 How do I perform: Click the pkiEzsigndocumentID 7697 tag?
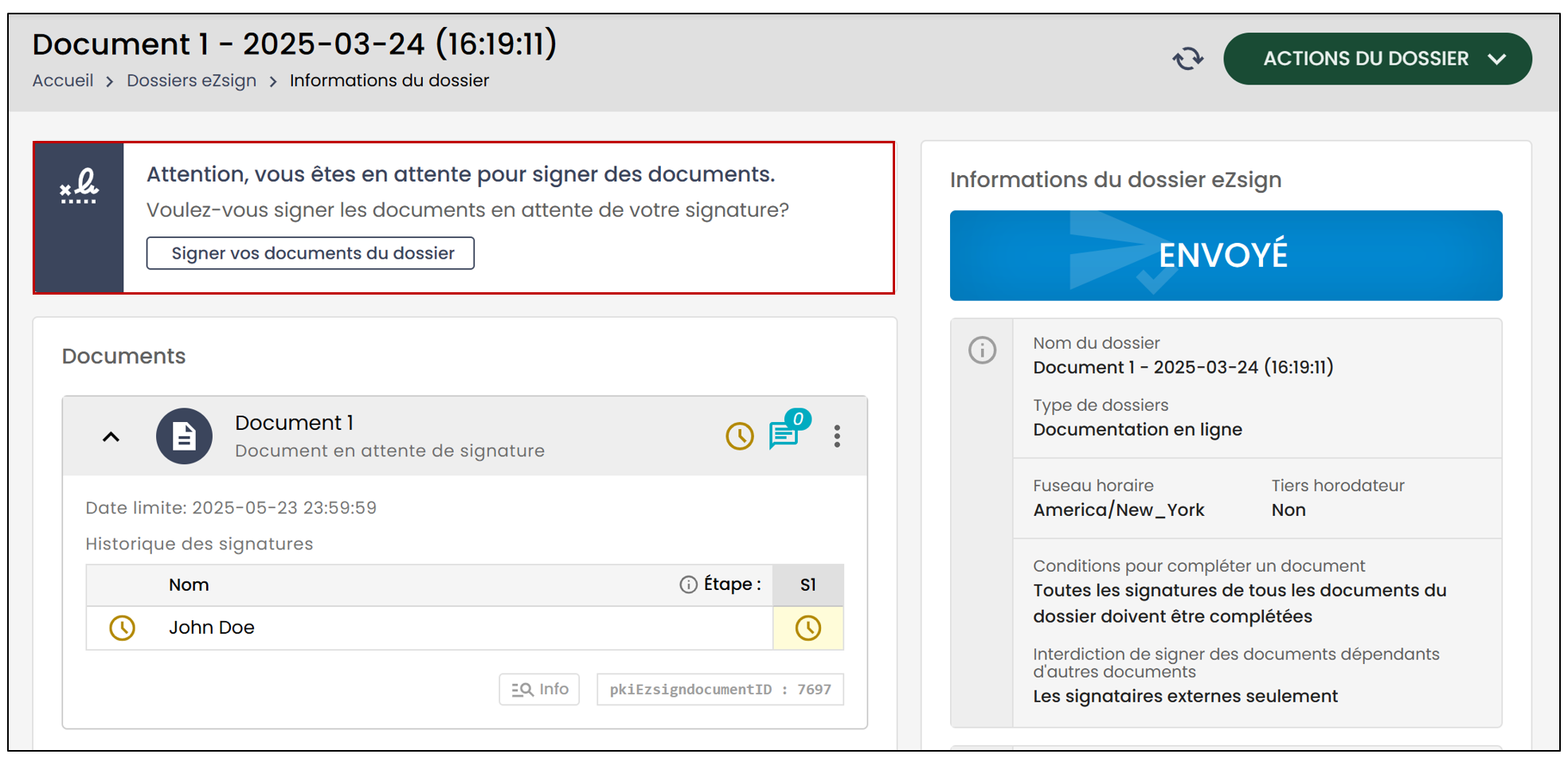tap(720, 690)
